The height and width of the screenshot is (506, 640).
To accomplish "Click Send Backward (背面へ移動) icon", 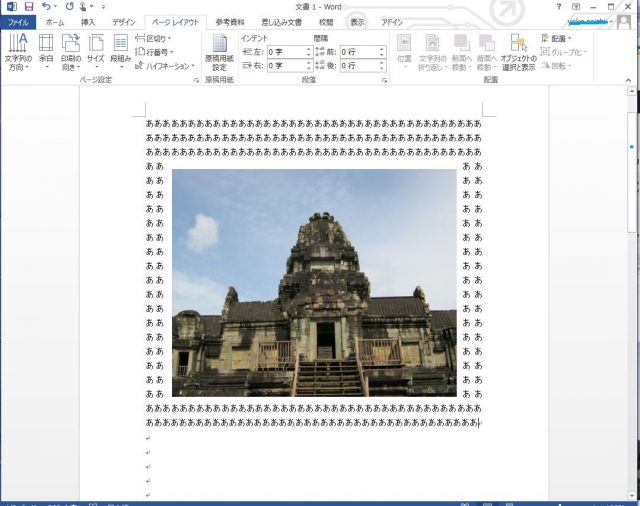I will click(x=487, y=52).
